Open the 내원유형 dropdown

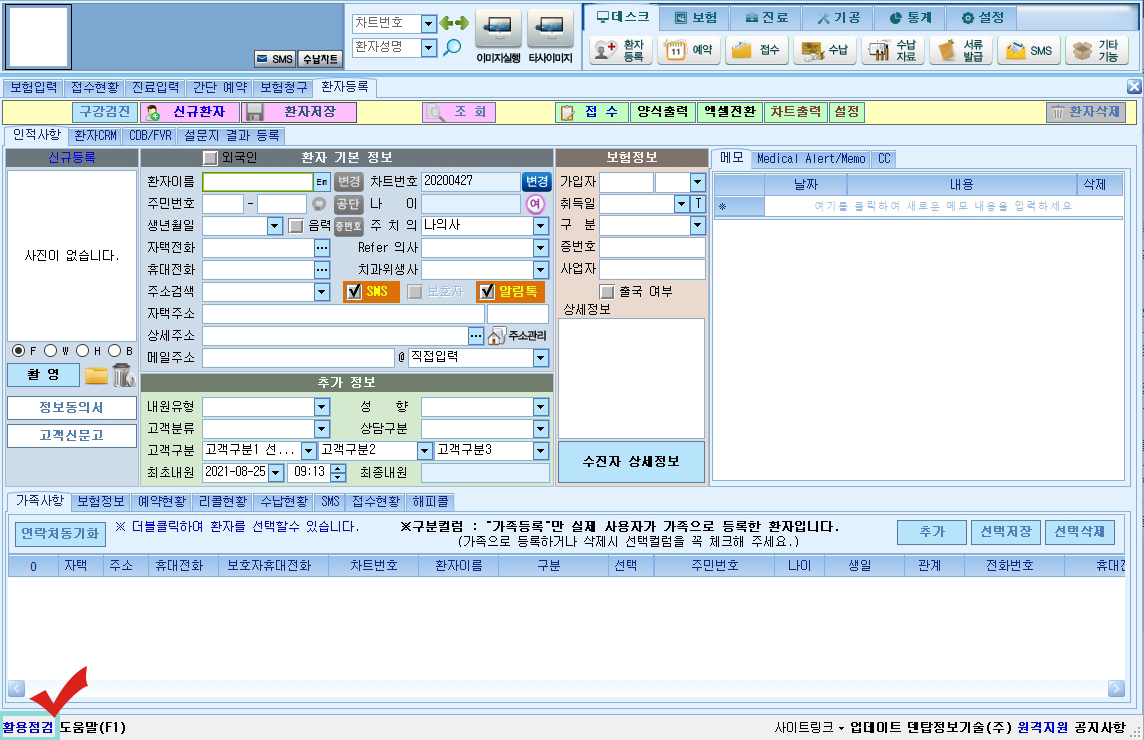point(322,407)
